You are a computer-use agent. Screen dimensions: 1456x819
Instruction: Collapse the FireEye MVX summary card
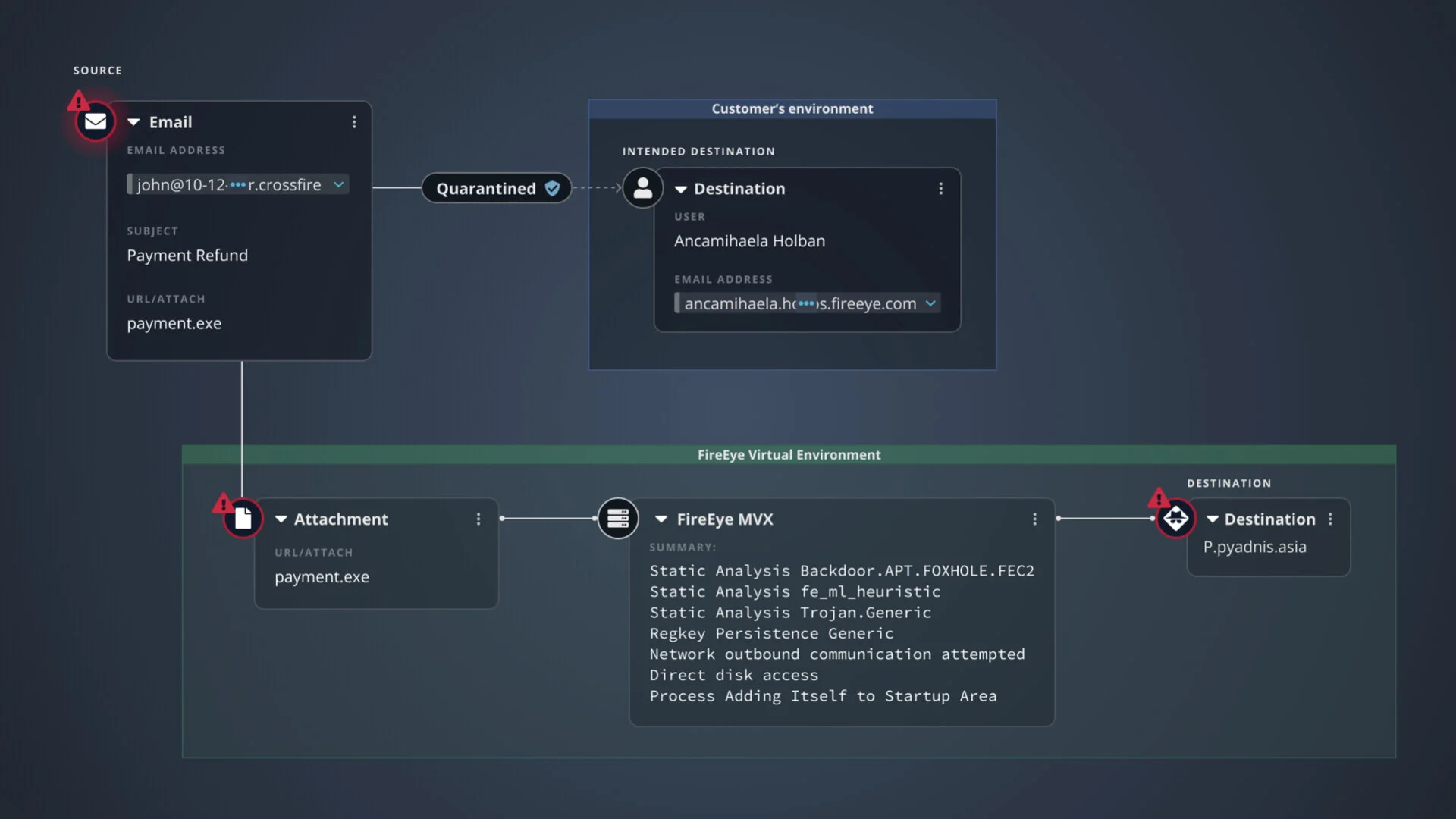coord(661,519)
